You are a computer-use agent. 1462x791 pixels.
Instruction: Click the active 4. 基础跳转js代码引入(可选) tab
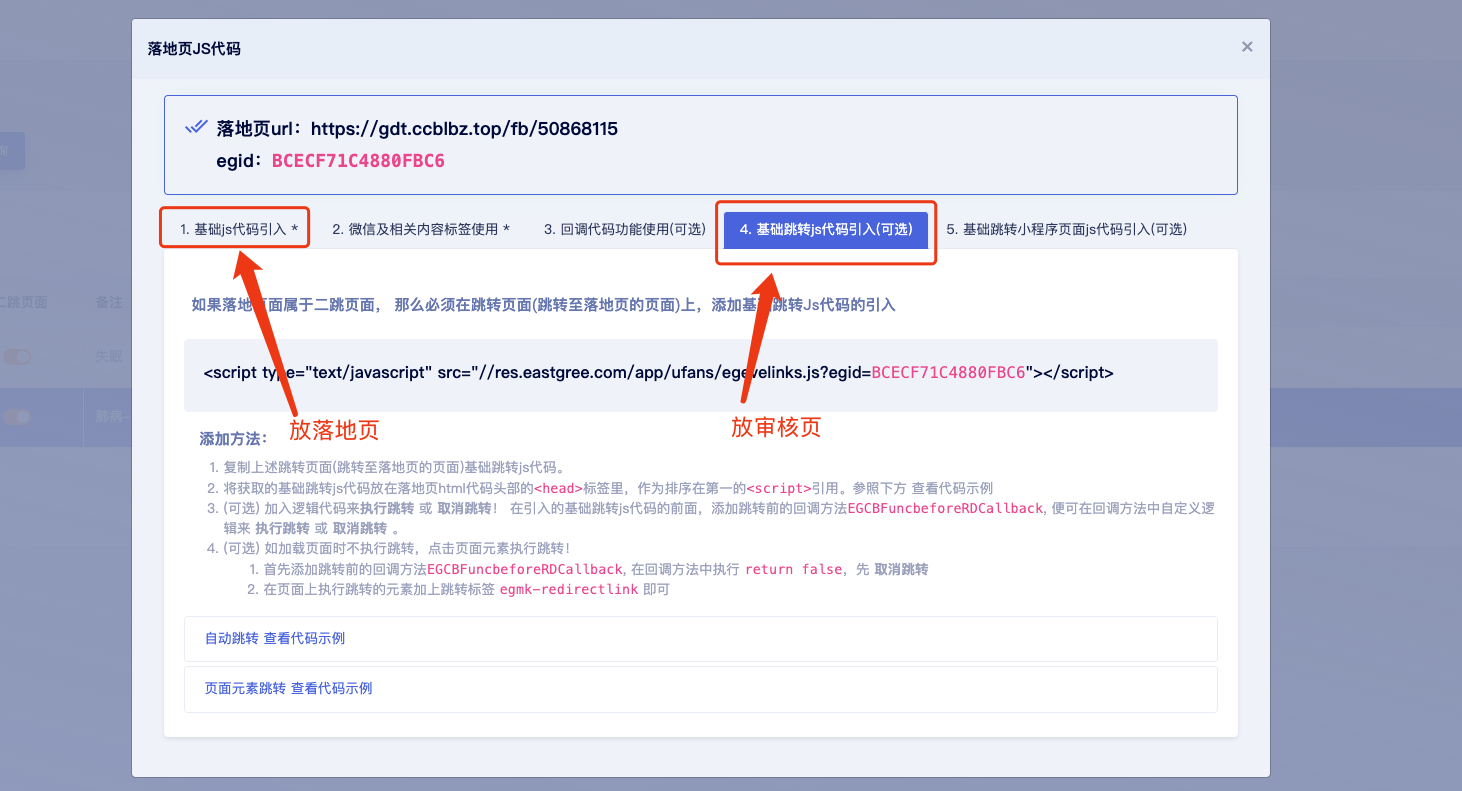tap(826, 229)
